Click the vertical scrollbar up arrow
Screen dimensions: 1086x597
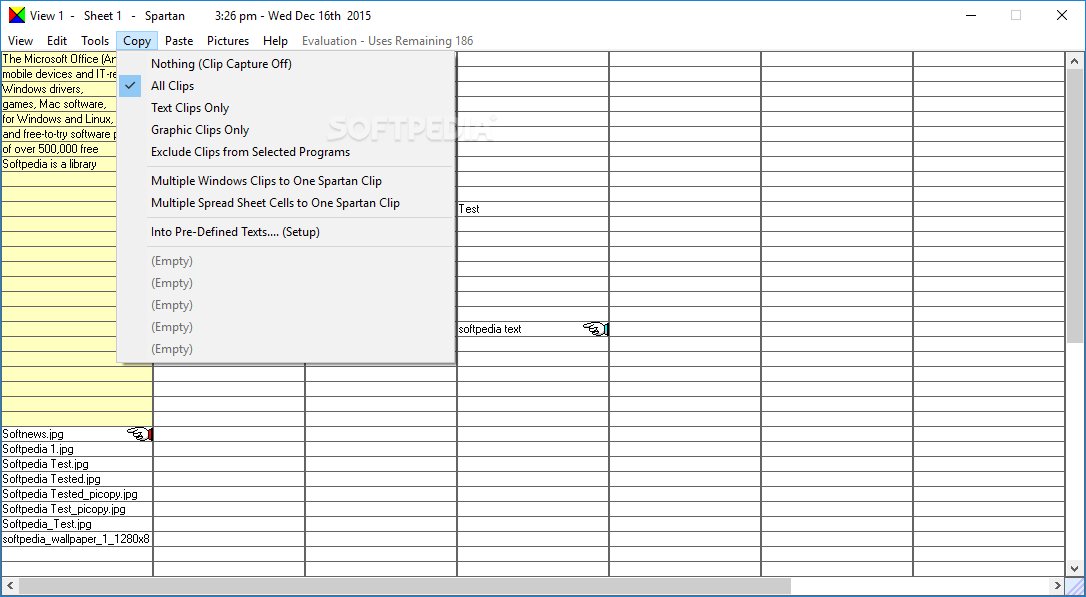(x=1075, y=60)
